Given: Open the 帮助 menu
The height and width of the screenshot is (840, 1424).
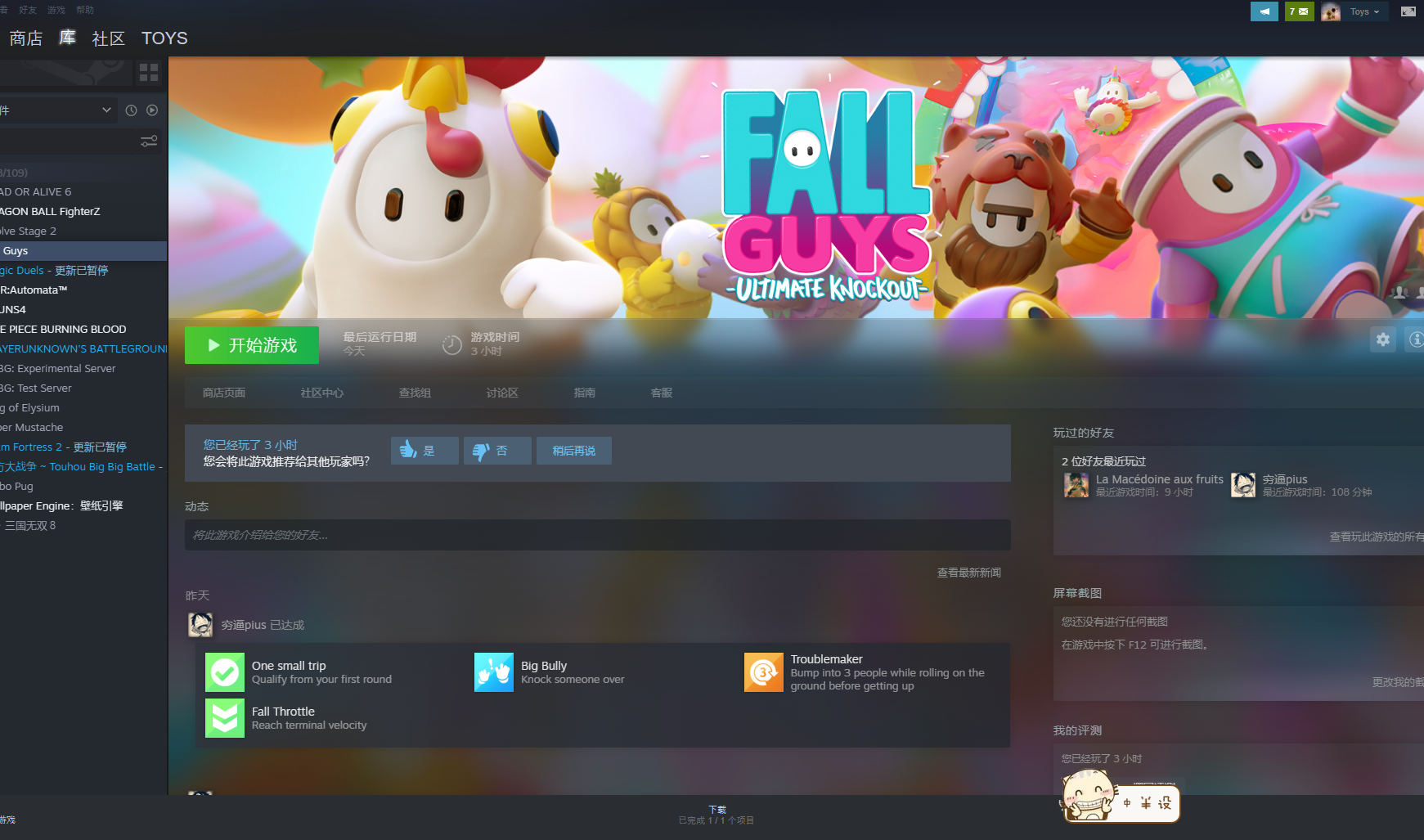Looking at the screenshot, I should click(85, 10).
